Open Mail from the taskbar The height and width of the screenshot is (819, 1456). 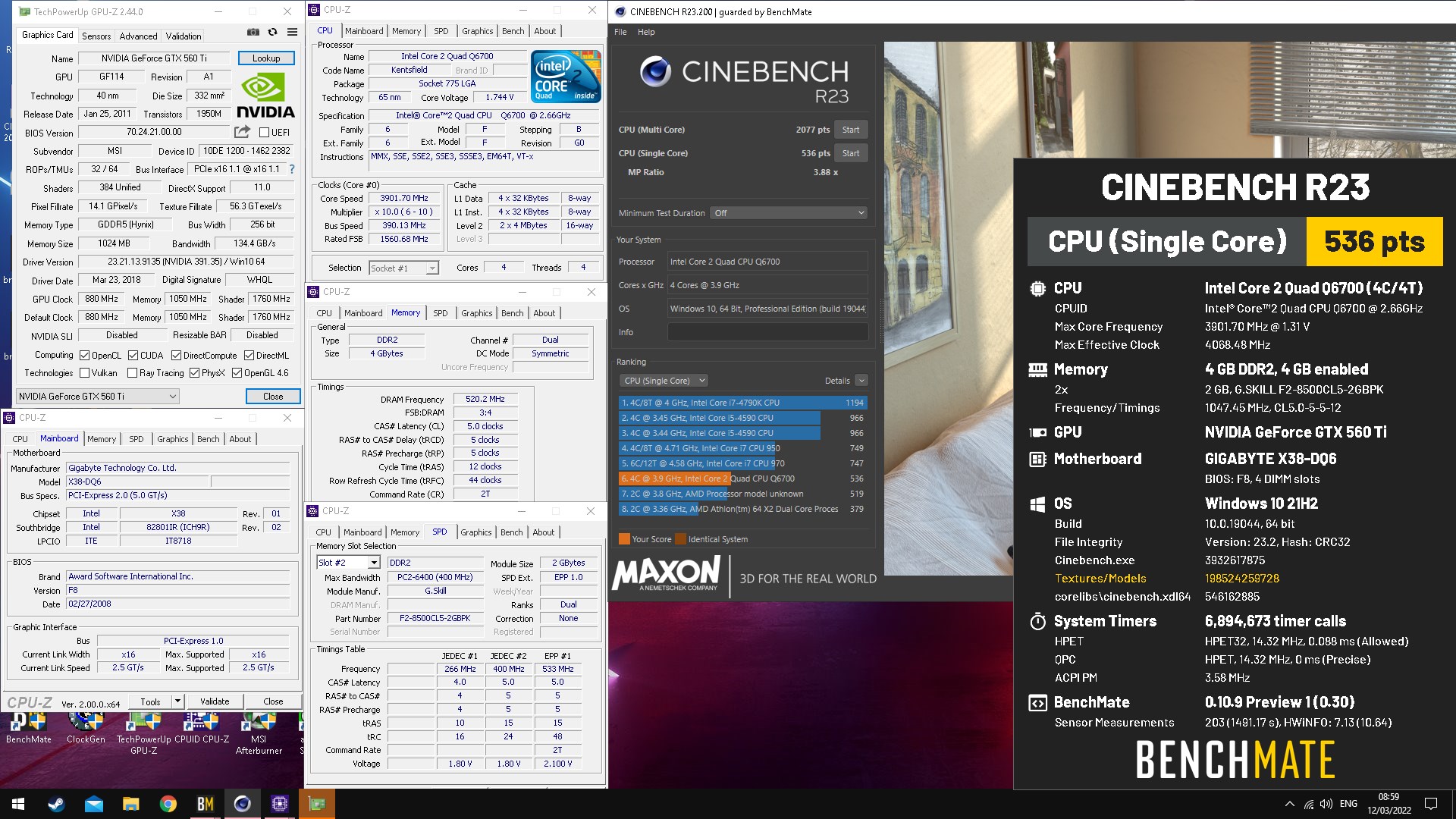click(93, 804)
